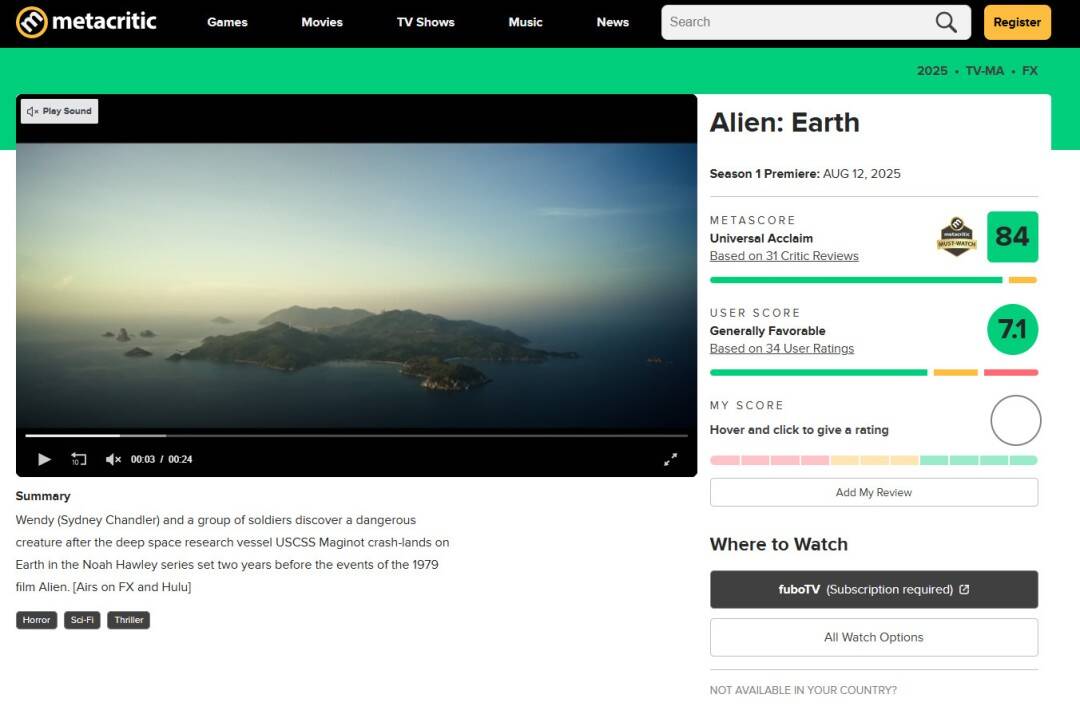Open Based on 31 Critic Reviews link

tap(784, 256)
